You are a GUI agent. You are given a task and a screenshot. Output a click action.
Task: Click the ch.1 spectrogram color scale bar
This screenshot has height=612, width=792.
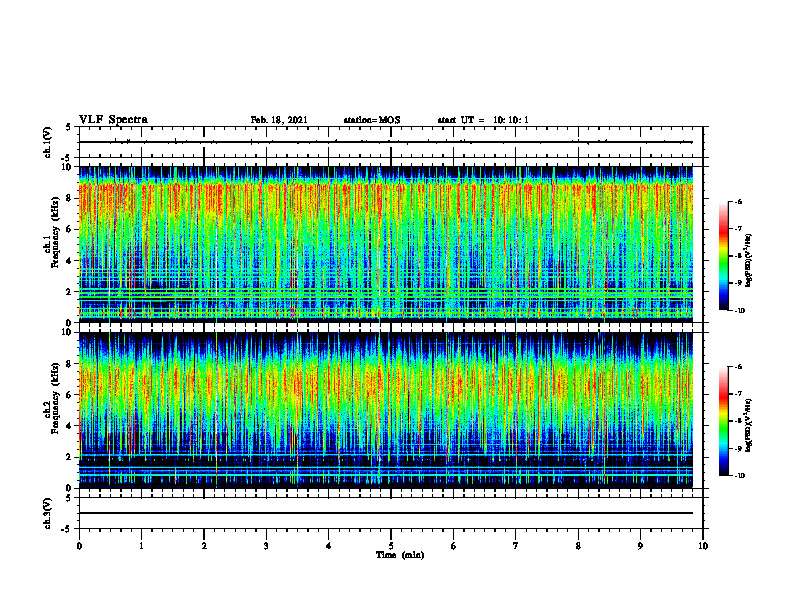tap(724, 256)
